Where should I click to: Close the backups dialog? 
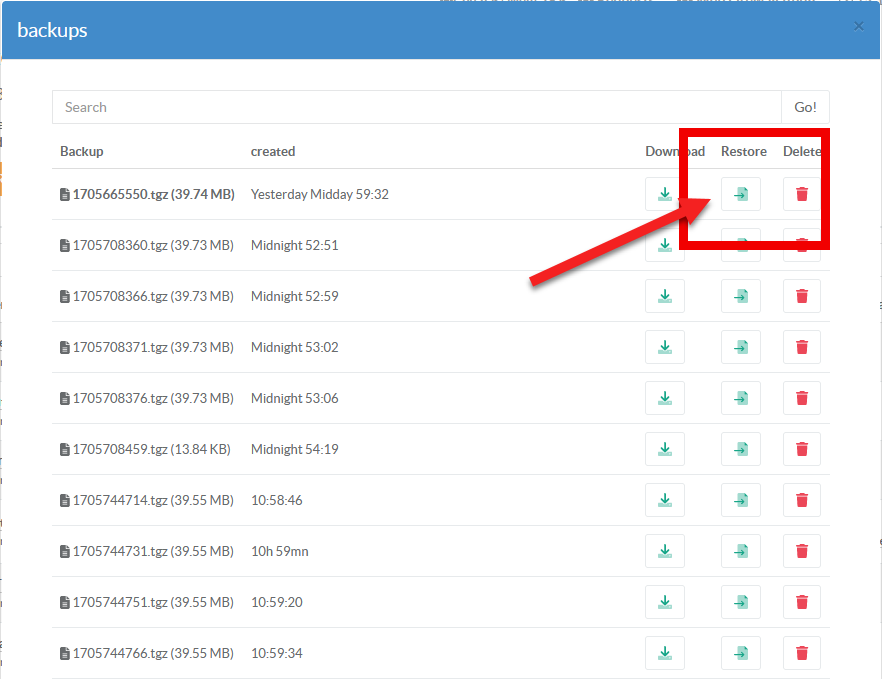tap(858, 27)
